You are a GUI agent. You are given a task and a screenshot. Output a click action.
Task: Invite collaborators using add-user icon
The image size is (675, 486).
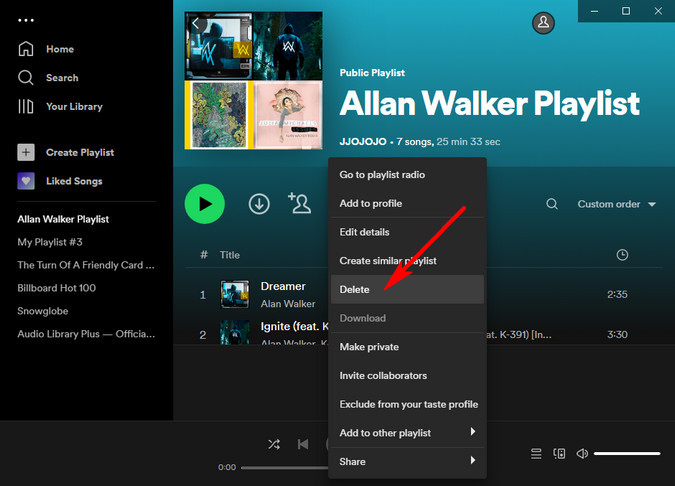point(299,203)
